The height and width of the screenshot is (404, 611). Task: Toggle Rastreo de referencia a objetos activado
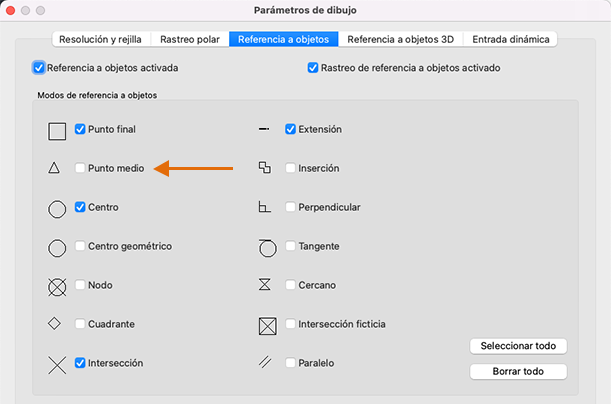pos(314,68)
